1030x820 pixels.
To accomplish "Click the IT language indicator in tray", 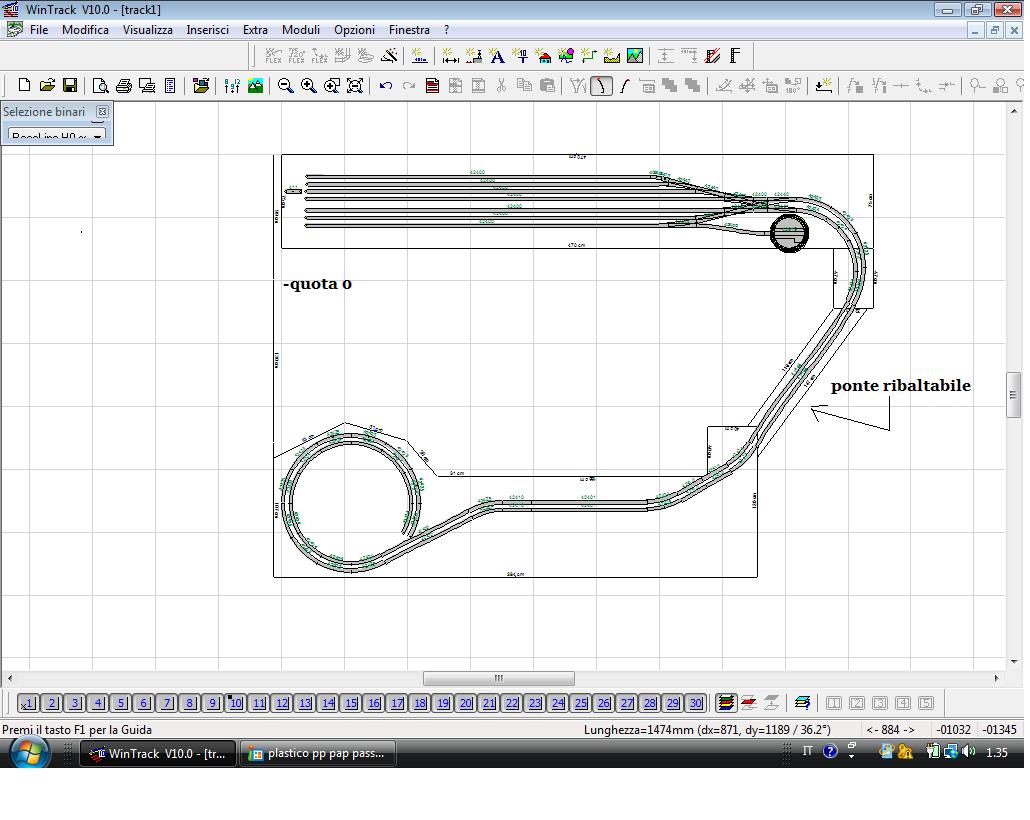I will pos(807,751).
